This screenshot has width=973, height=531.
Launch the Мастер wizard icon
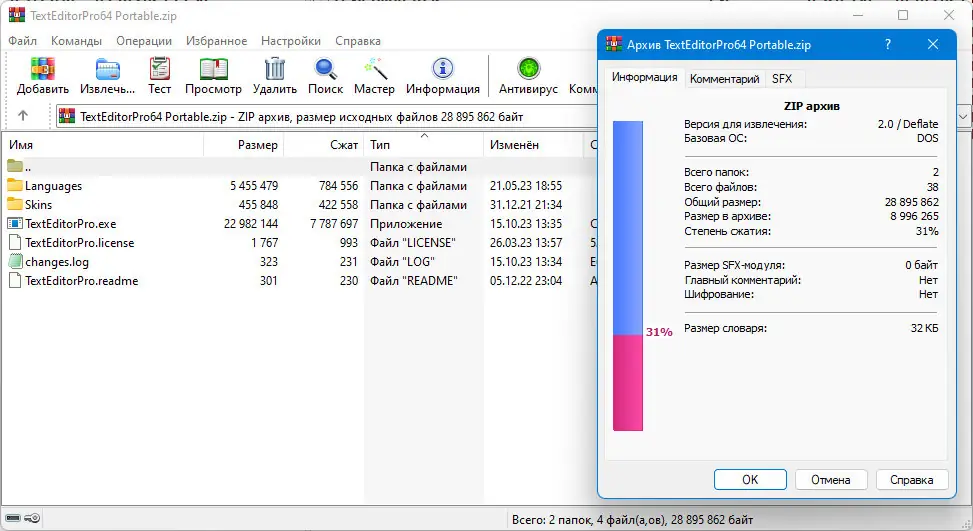pos(375,69)
